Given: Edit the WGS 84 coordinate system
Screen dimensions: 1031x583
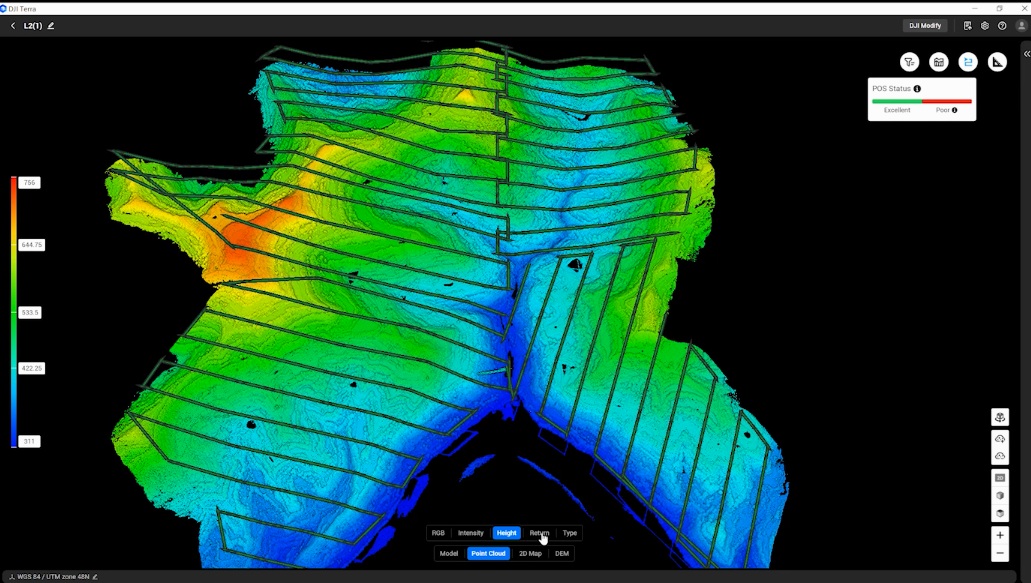Looking at the screenshot, I should [95, 577].
